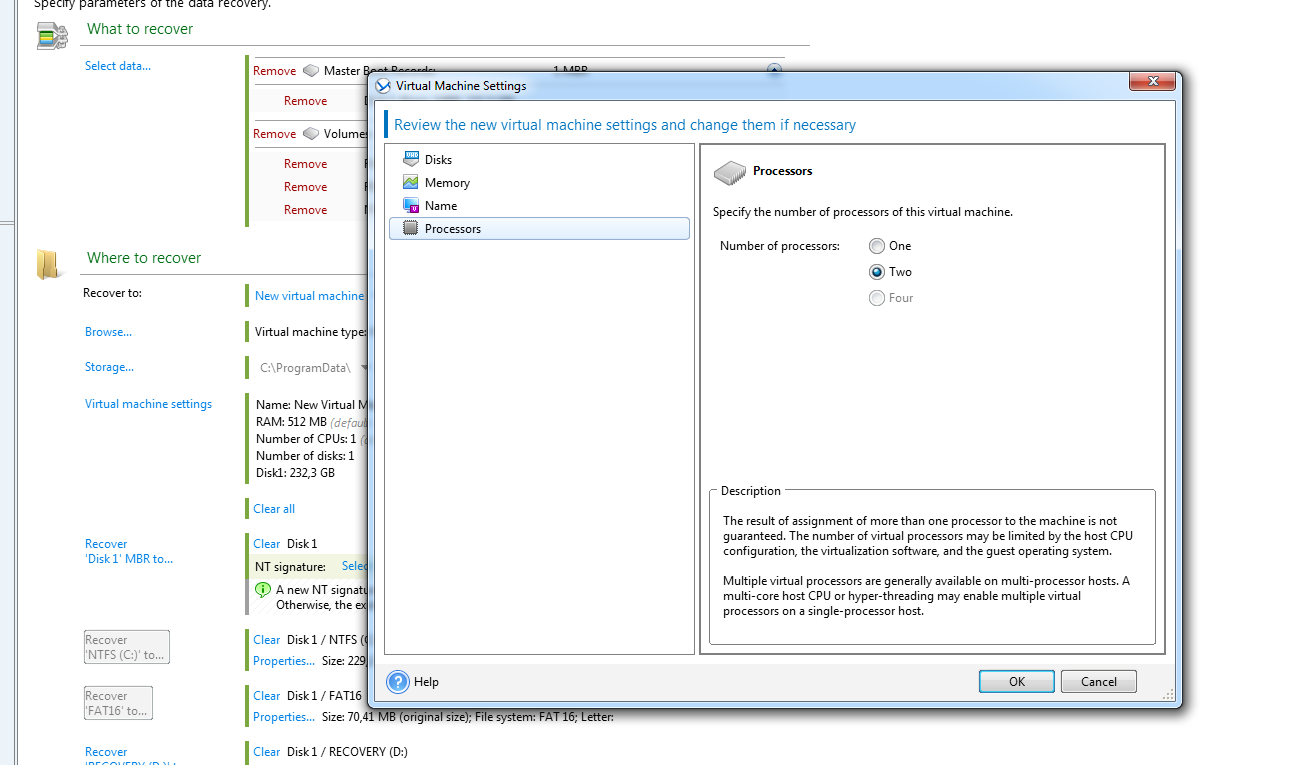
Task: Choose the Four processors option
Action: pyautogui.click(x=877, y=298)
